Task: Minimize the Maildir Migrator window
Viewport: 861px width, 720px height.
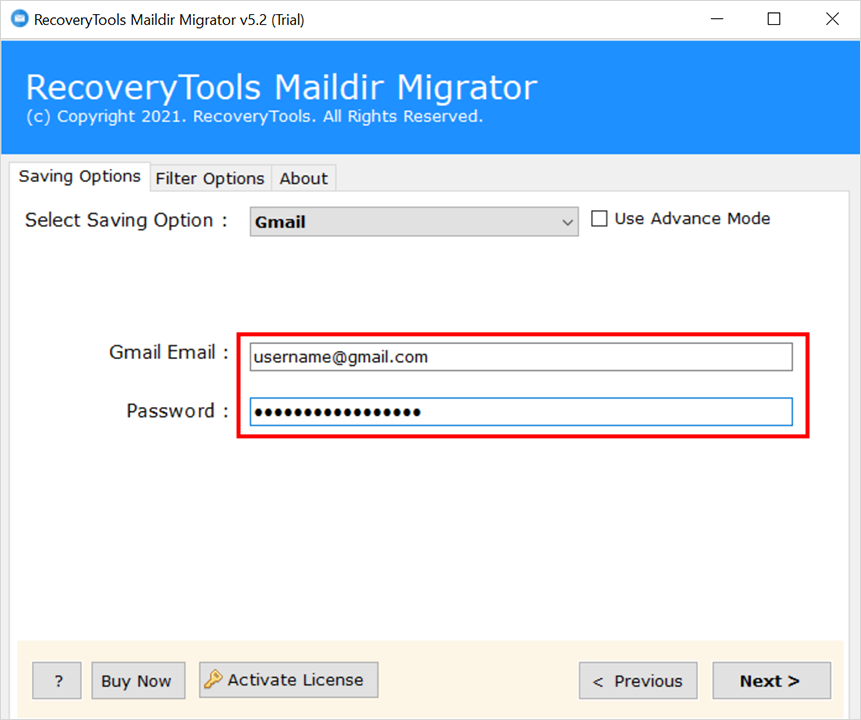Action: coord(717,19)
